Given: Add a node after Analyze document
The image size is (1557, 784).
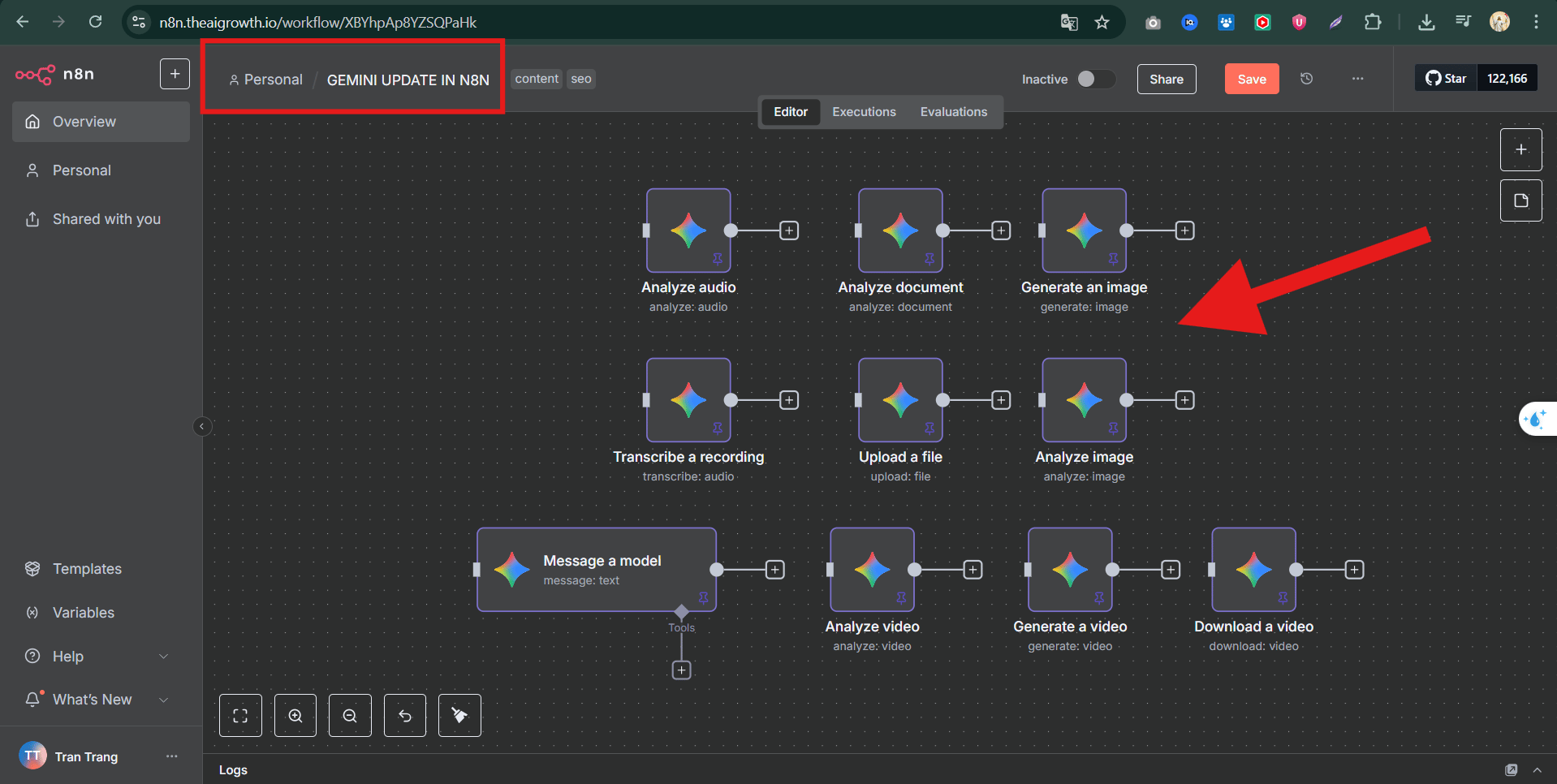Looking at the screenshot, I should point(1001,230).
